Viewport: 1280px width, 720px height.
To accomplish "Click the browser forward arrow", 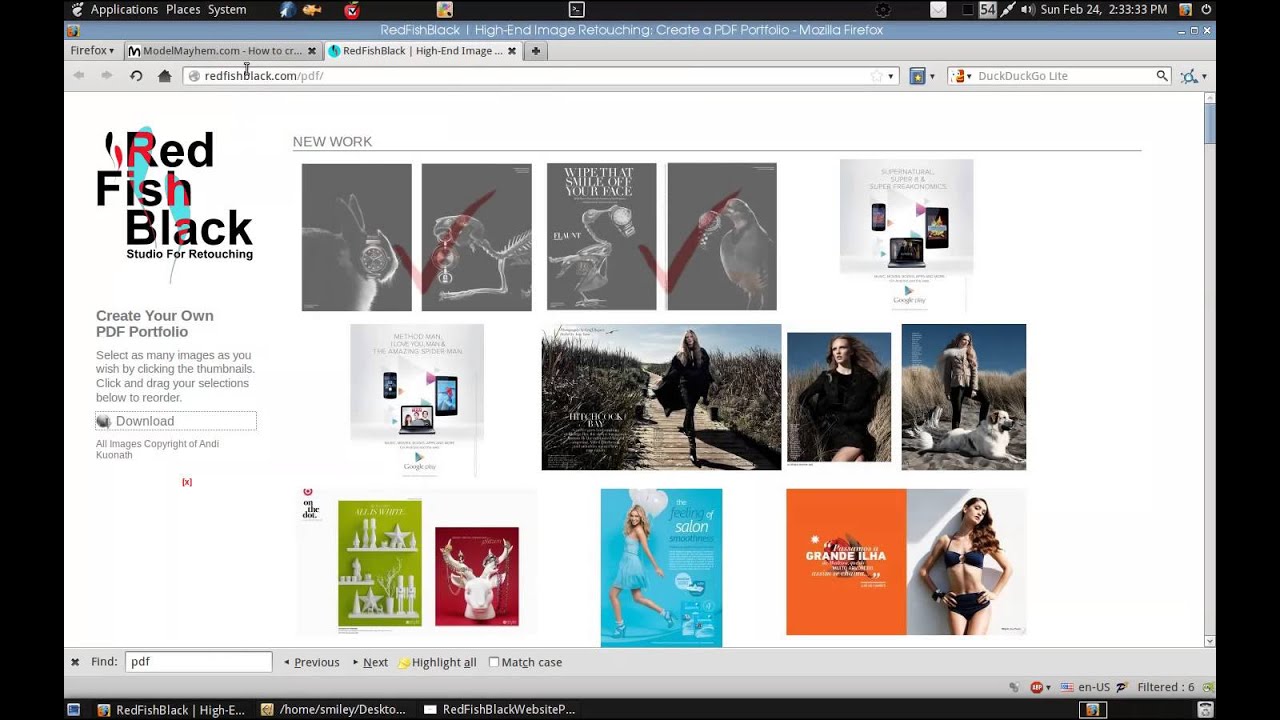I will pyautogui.click(x=106, y=76).
